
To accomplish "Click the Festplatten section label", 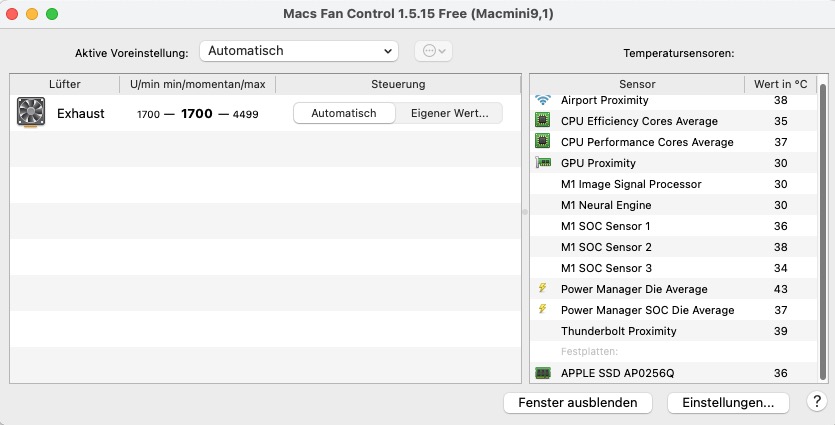I will coord(589,352).
